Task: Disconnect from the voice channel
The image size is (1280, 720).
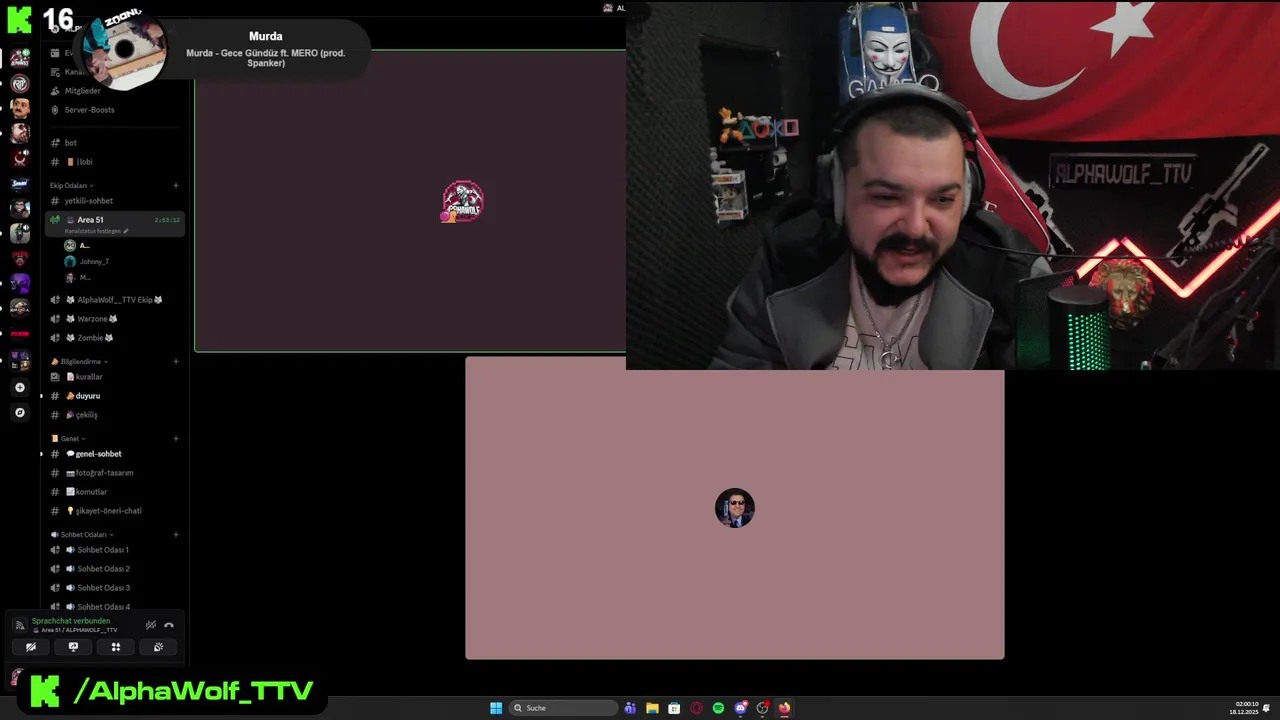Action: coord(169,625)
